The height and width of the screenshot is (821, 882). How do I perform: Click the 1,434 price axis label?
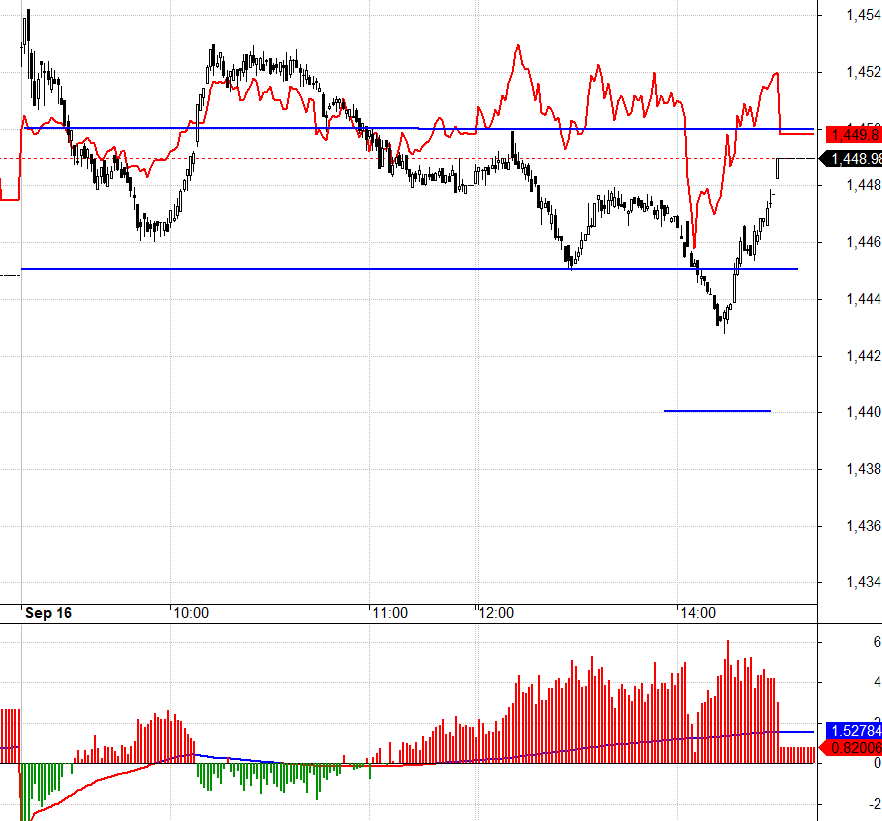(862, 582)
